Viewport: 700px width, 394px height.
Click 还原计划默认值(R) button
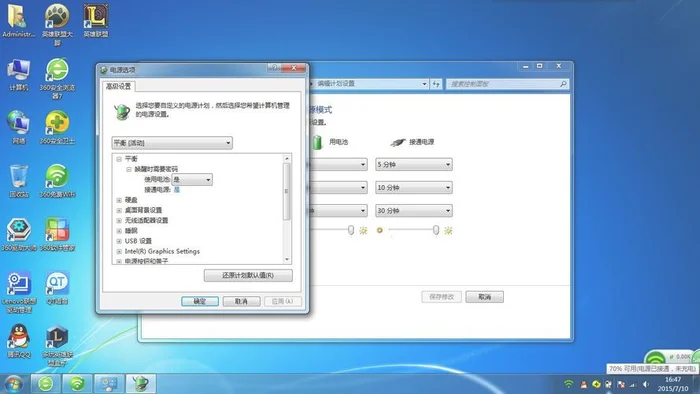click(248, 275)
